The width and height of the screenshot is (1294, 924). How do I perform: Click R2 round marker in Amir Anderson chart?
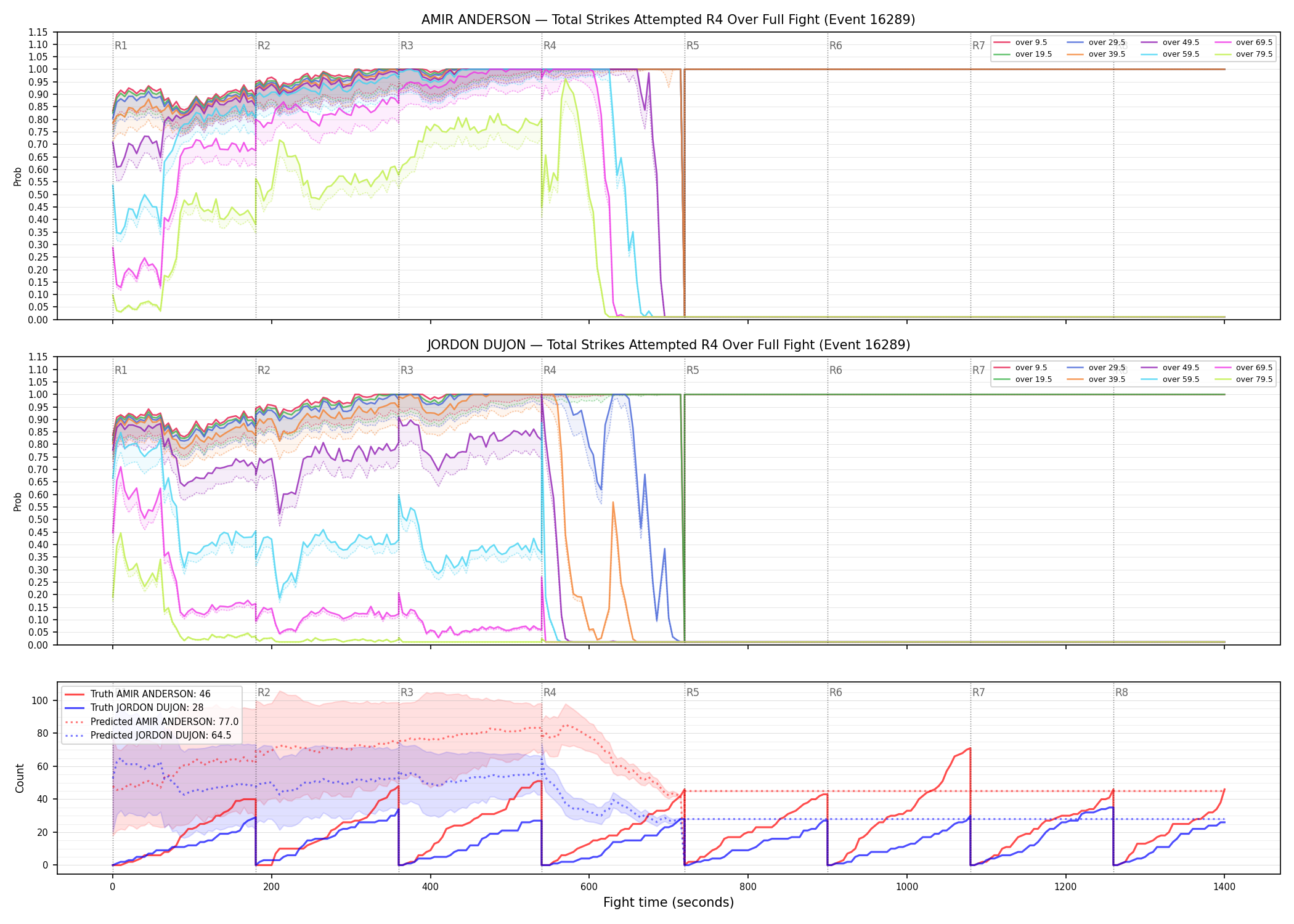pyautogui.click(x=264, y=46)
